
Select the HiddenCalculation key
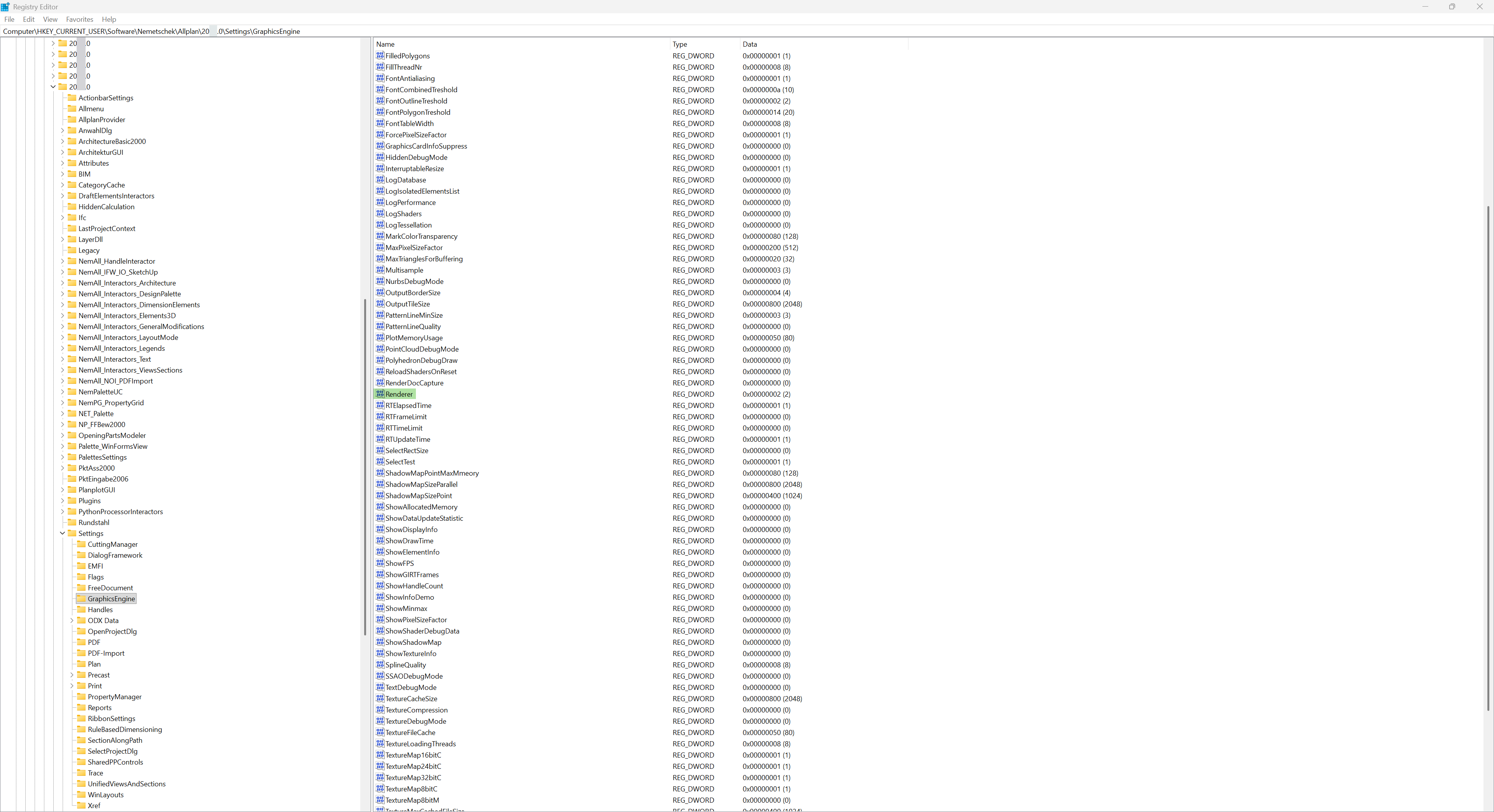coord(106,207)
